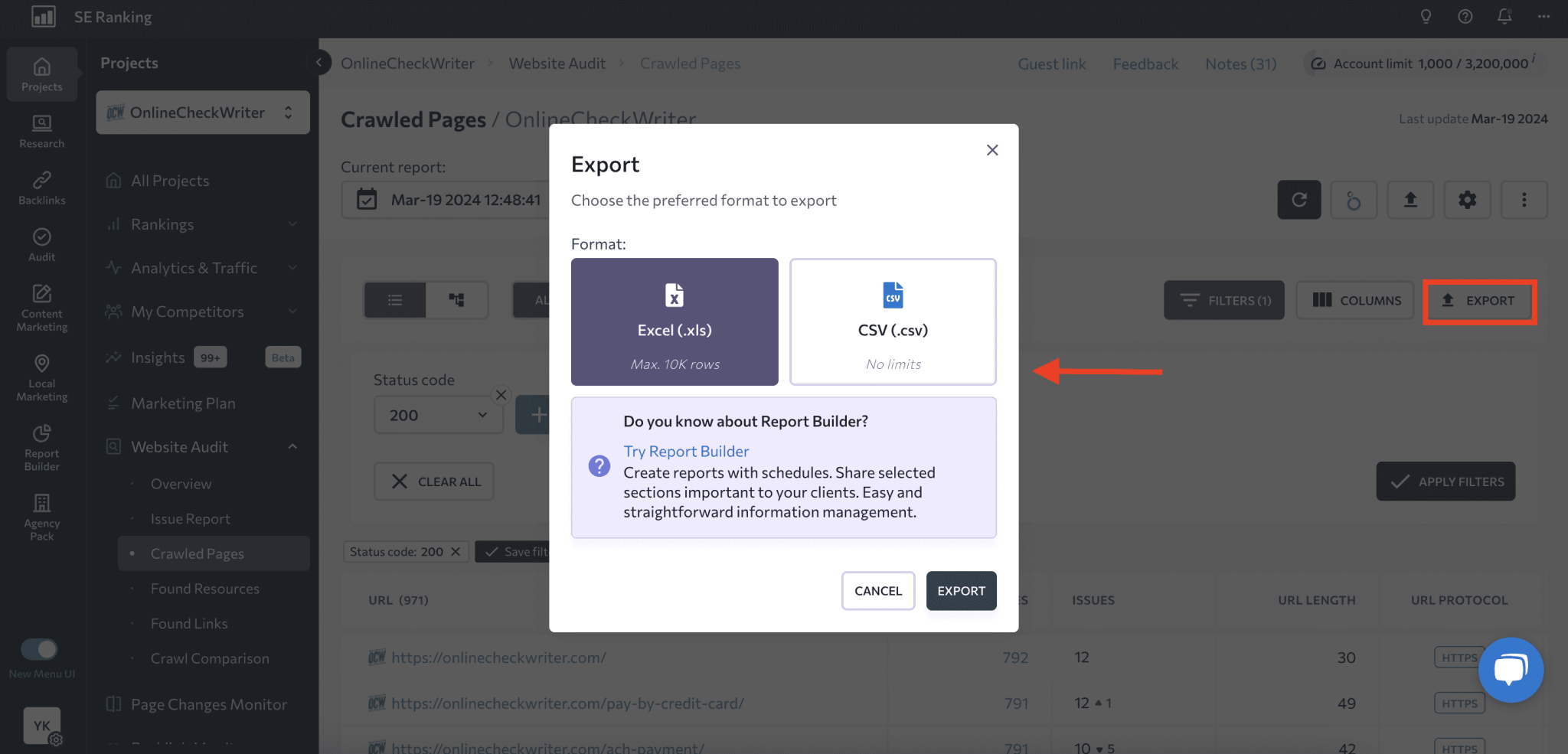Open the three-dot more options icon

point(1524,200)
